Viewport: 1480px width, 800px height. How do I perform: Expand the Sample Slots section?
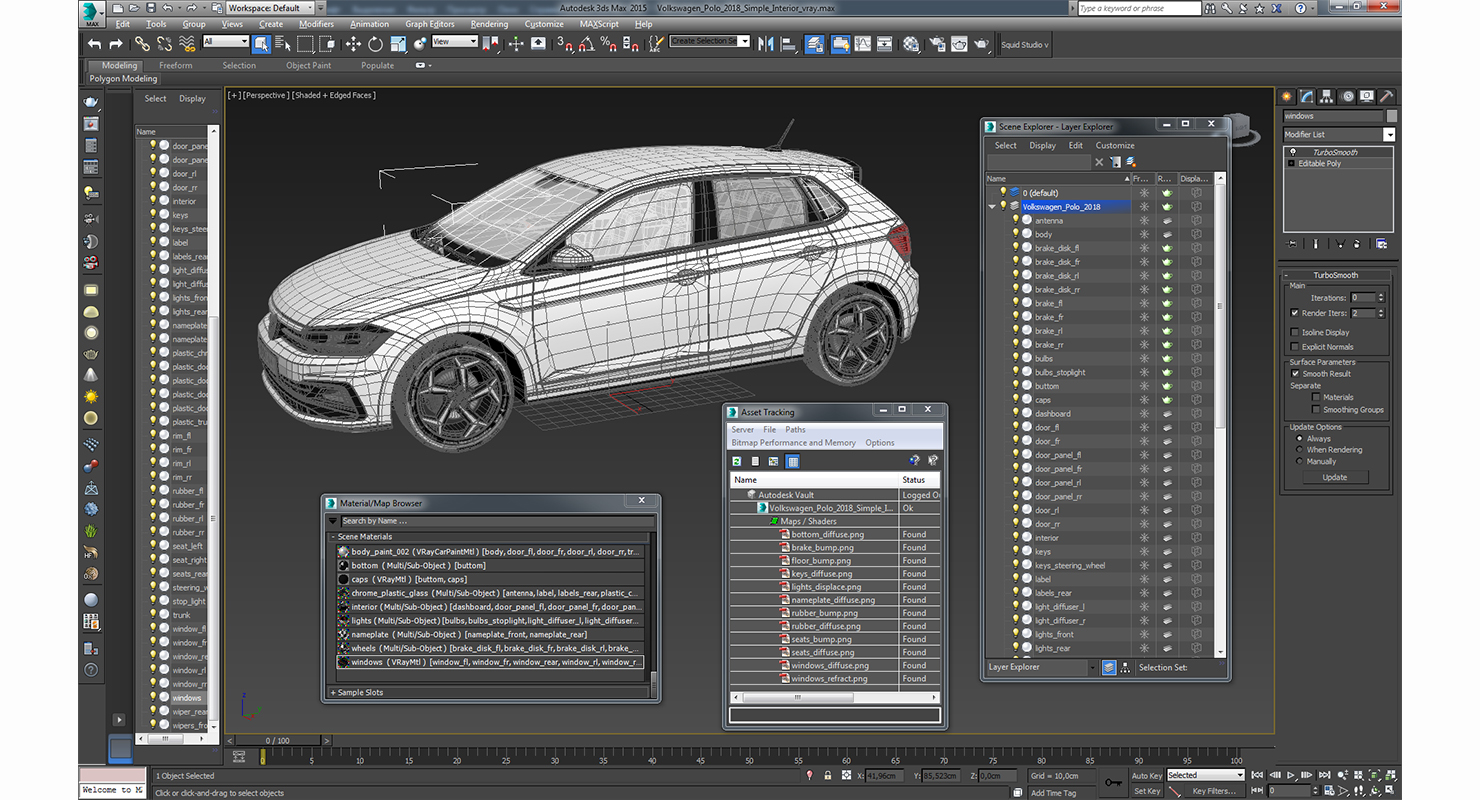tap(333, 692)
